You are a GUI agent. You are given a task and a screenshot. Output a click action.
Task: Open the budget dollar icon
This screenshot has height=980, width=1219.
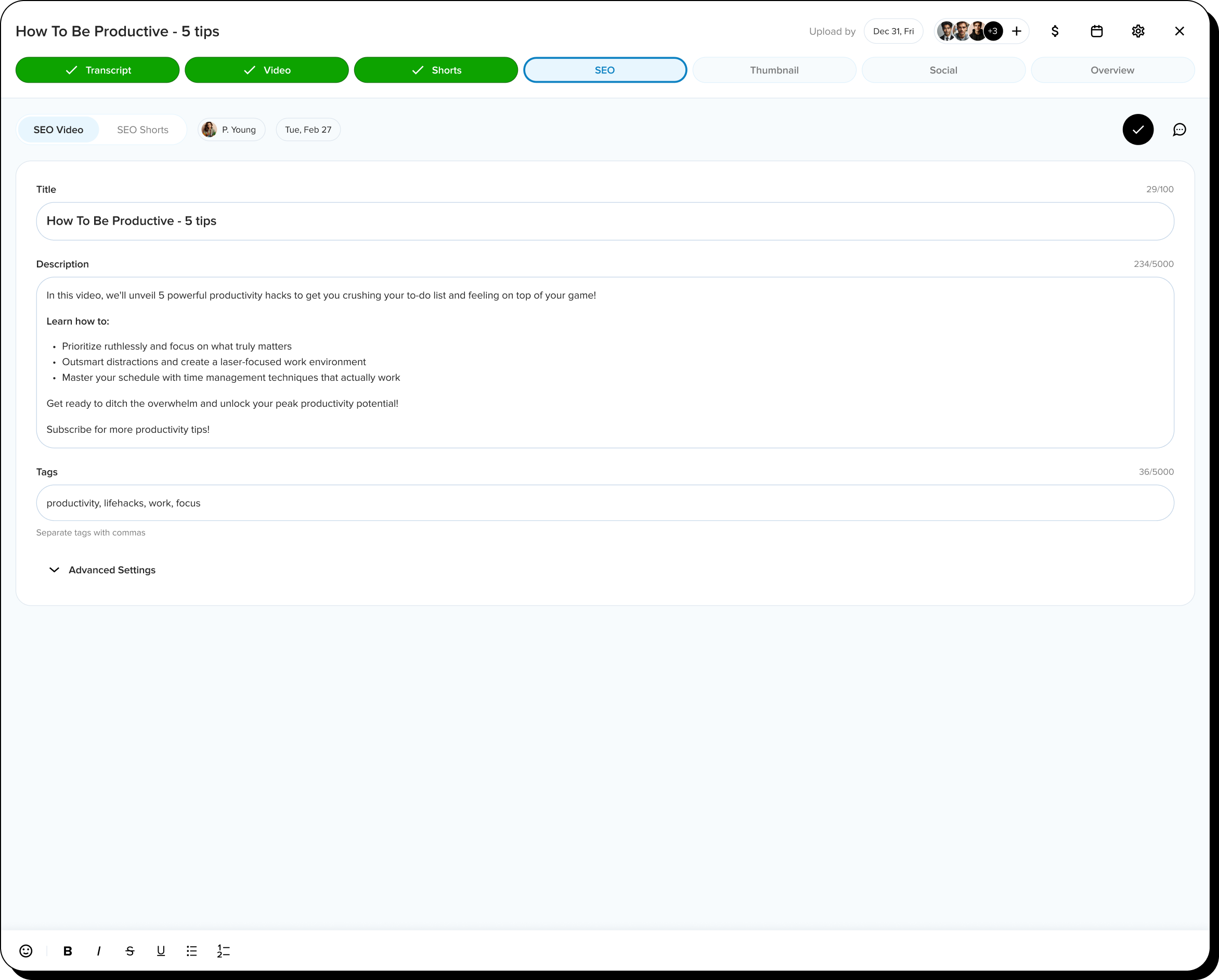pos(1055,31)
